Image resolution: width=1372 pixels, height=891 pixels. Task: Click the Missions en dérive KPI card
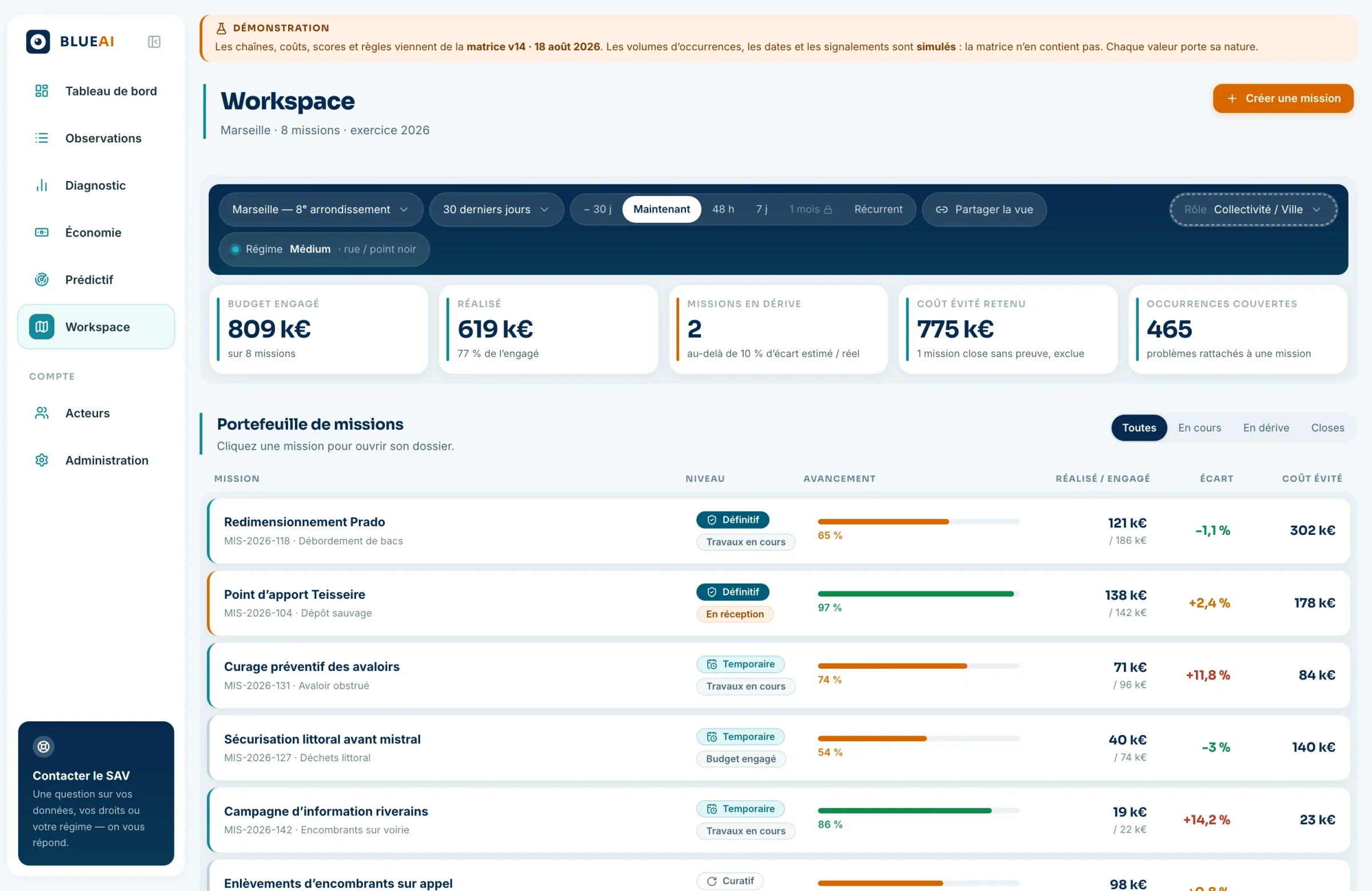point(777,329)
